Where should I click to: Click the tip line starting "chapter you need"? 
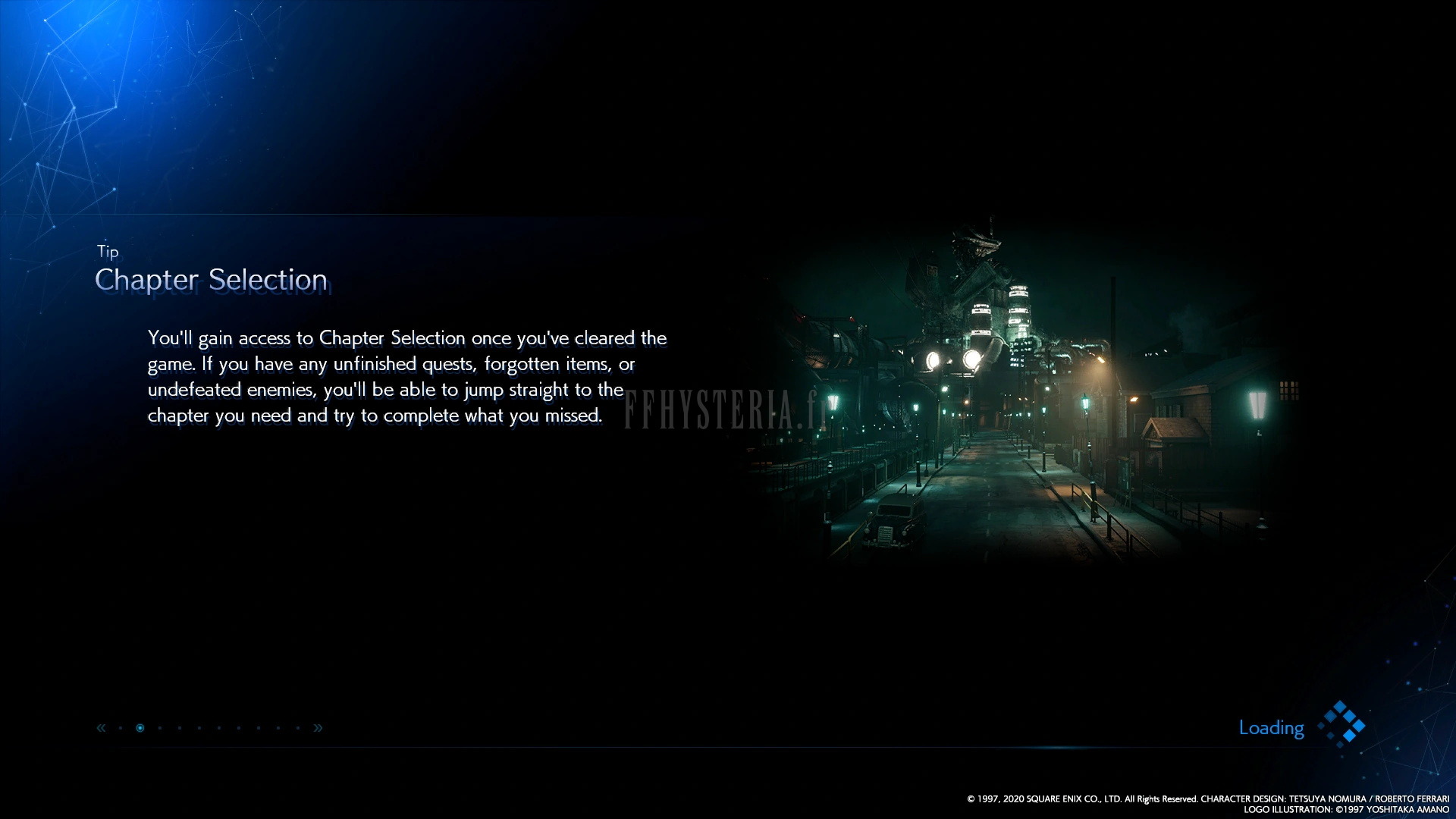(x=375, y=416)
